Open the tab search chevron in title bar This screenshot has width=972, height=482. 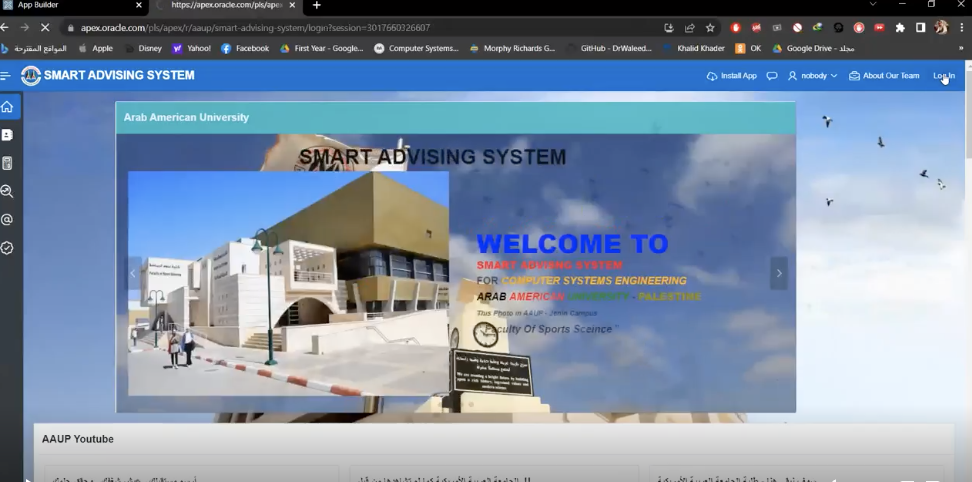873,4
